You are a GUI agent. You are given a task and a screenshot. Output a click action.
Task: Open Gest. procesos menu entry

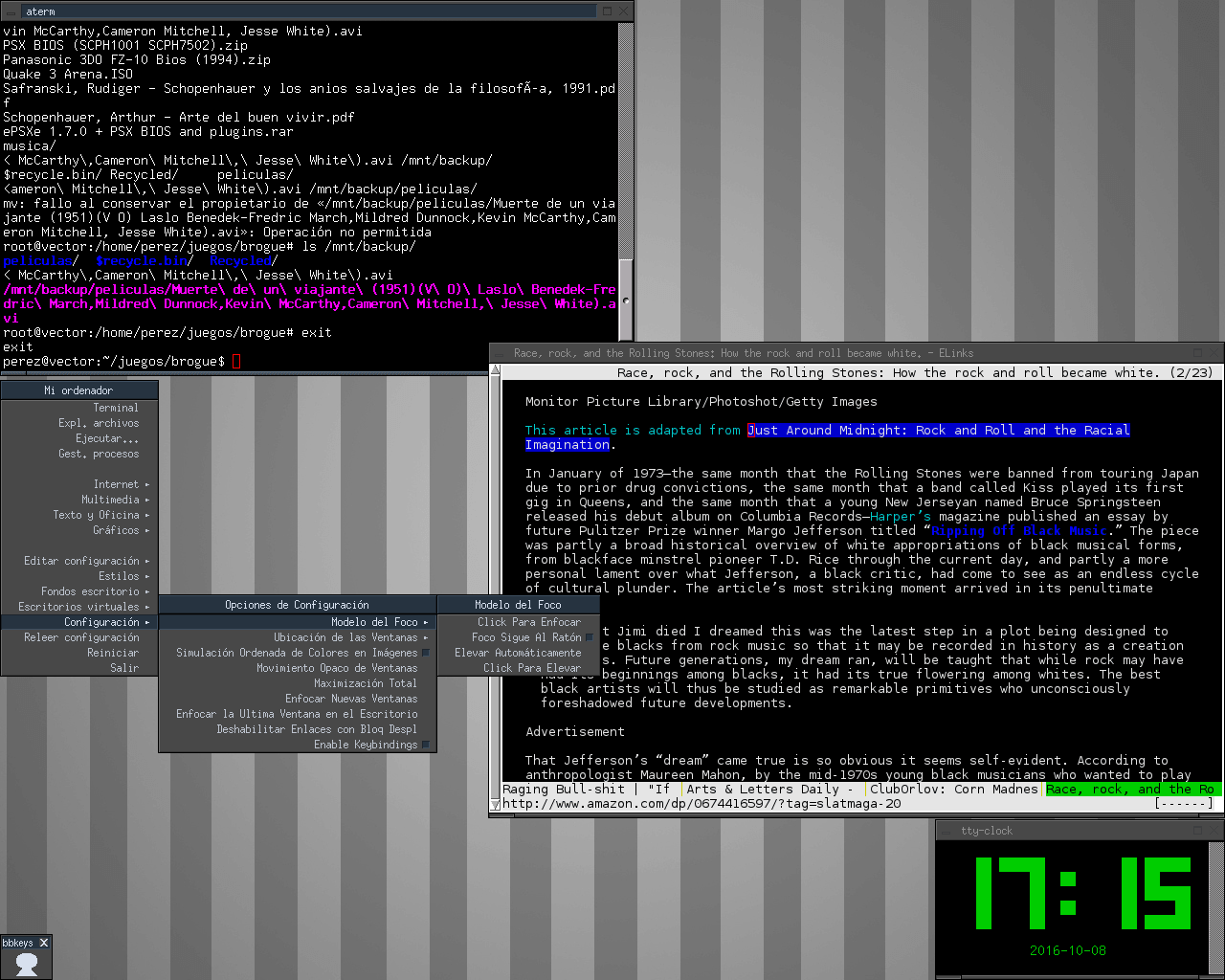point(79,454)
